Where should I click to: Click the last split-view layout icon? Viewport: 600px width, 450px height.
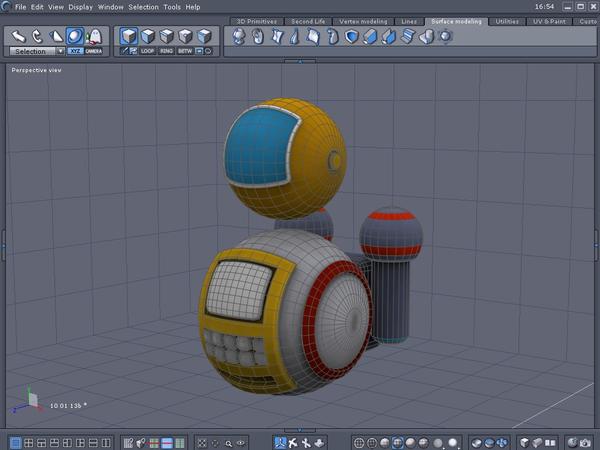click(x=106, y=443)
